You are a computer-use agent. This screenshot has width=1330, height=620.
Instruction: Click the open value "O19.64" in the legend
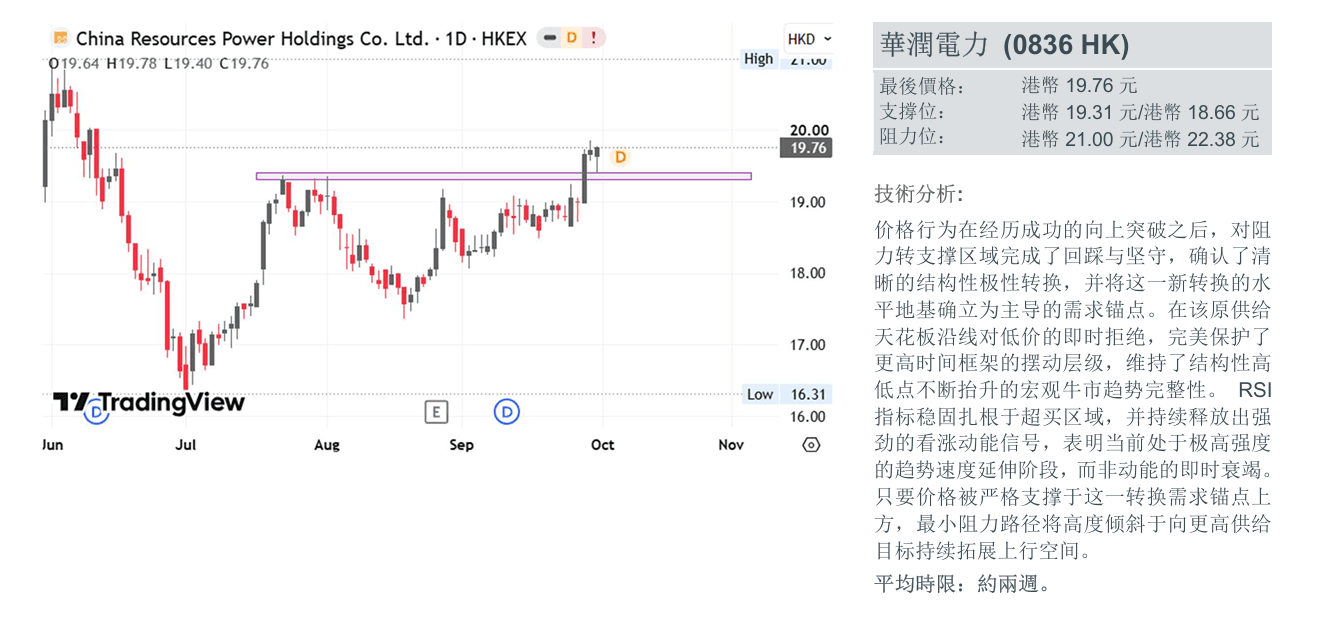click(74, 64)
